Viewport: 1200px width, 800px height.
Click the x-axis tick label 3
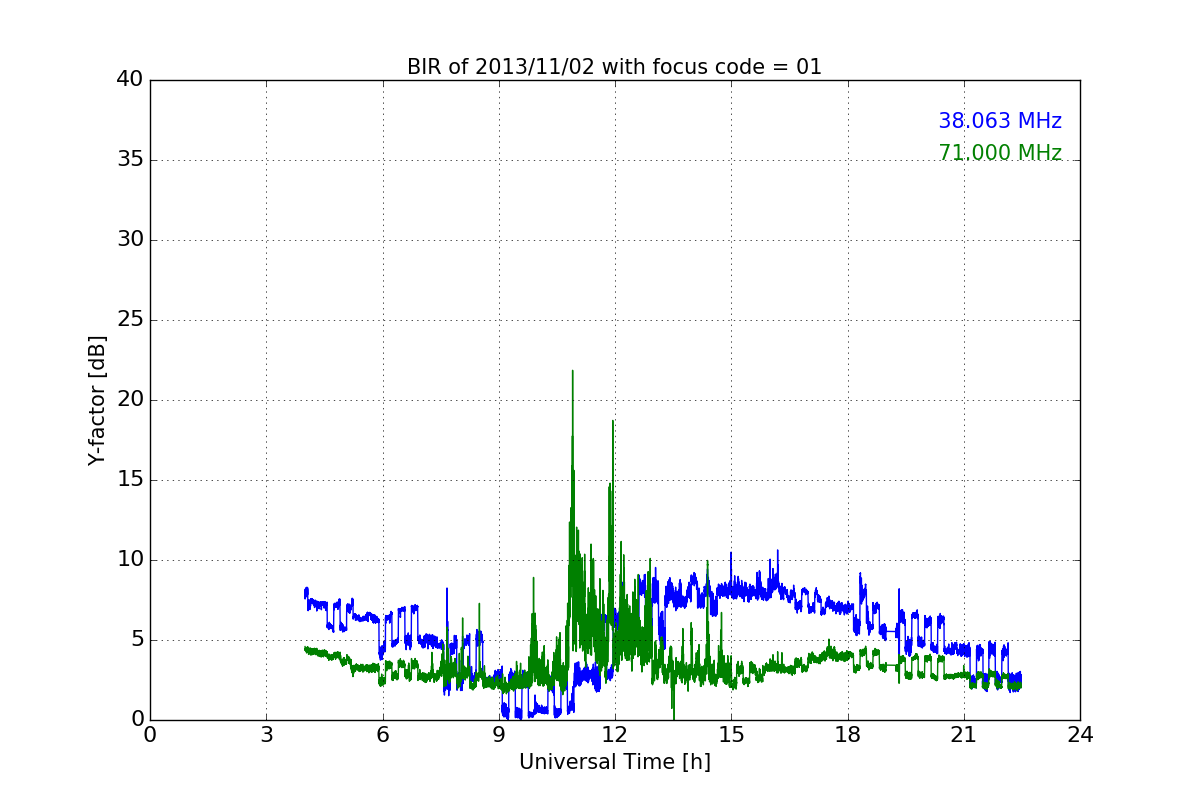coord(266,735)
